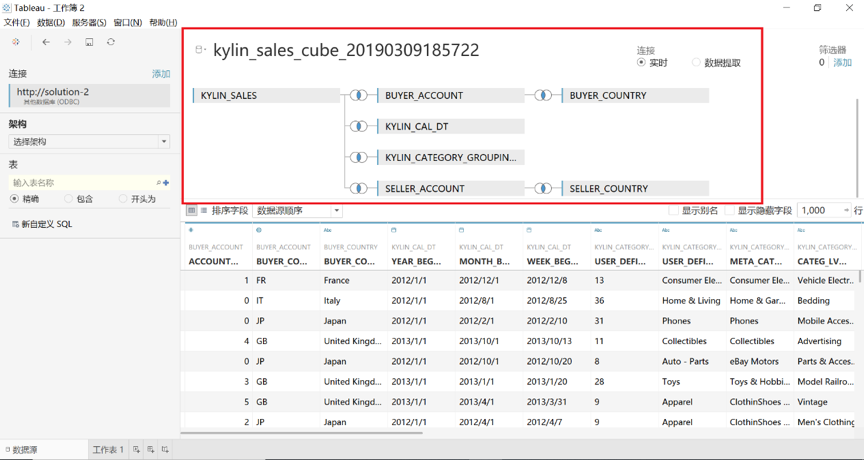864x460 pixels.
Task: Open the 选择架构 schema dropdown
Action: 89,142
